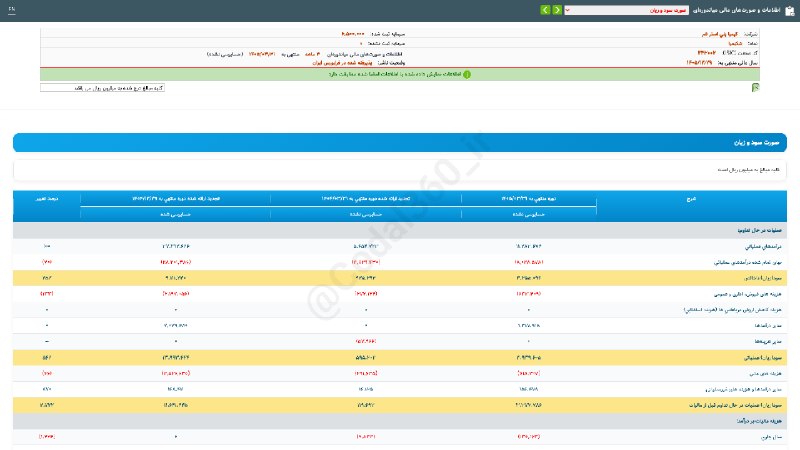Click the ISIC code value
Viewport: 800px width, 450px height.
point(707,53)
